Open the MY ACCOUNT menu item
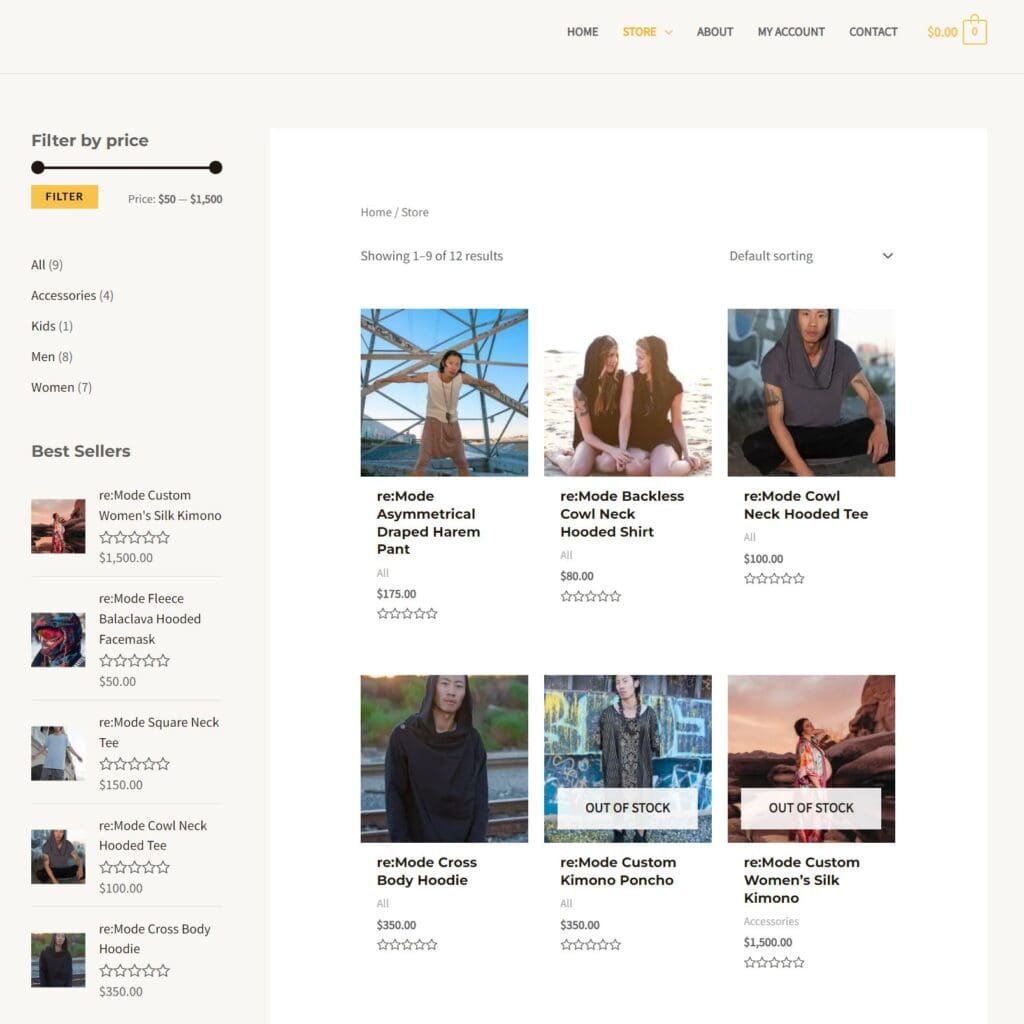This screenshot has height=1024, width=1024. 790,31
